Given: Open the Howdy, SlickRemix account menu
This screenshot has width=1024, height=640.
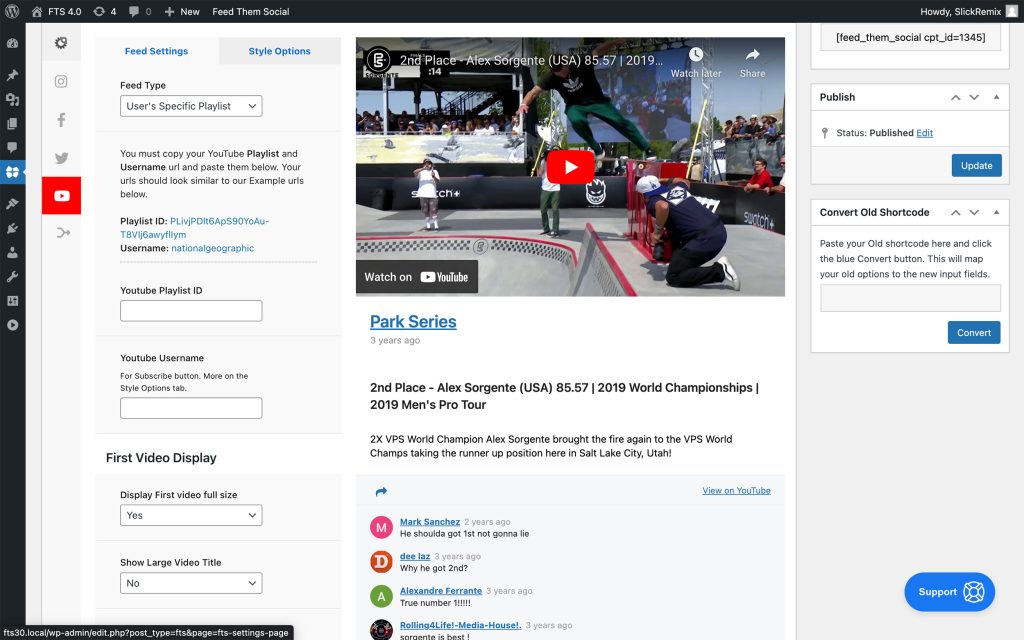Looking at the screenshot, I should (x=969, y=11).
